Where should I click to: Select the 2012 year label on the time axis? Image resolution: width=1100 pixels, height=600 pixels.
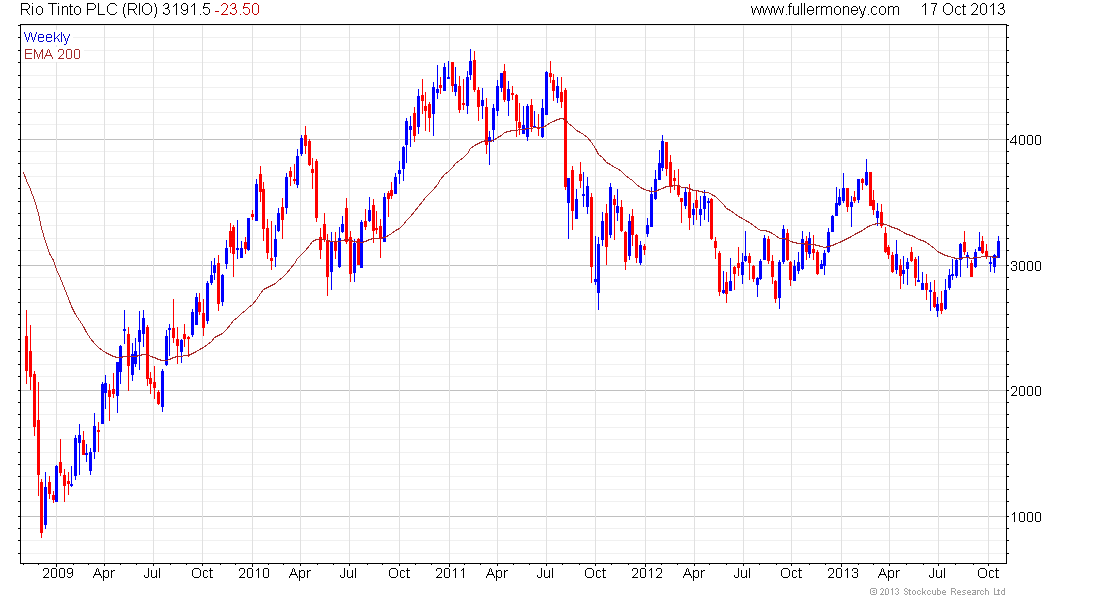[647, 573]
